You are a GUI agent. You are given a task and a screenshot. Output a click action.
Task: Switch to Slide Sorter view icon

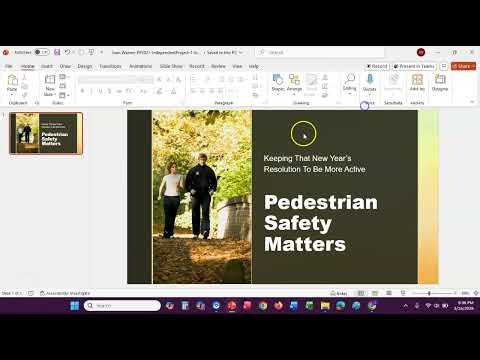(375, 293)
